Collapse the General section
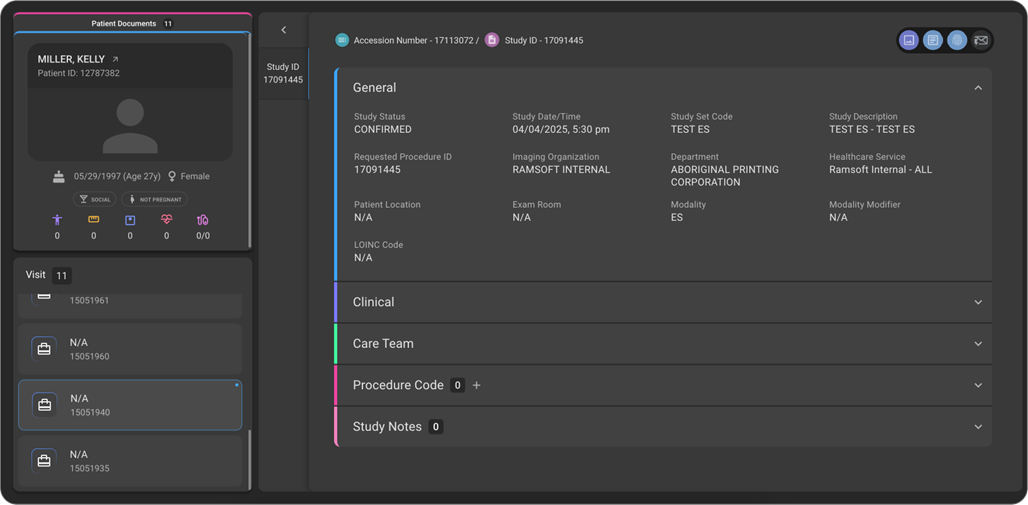The width and height of the screenshot is (1028, 505). [978, 88]
